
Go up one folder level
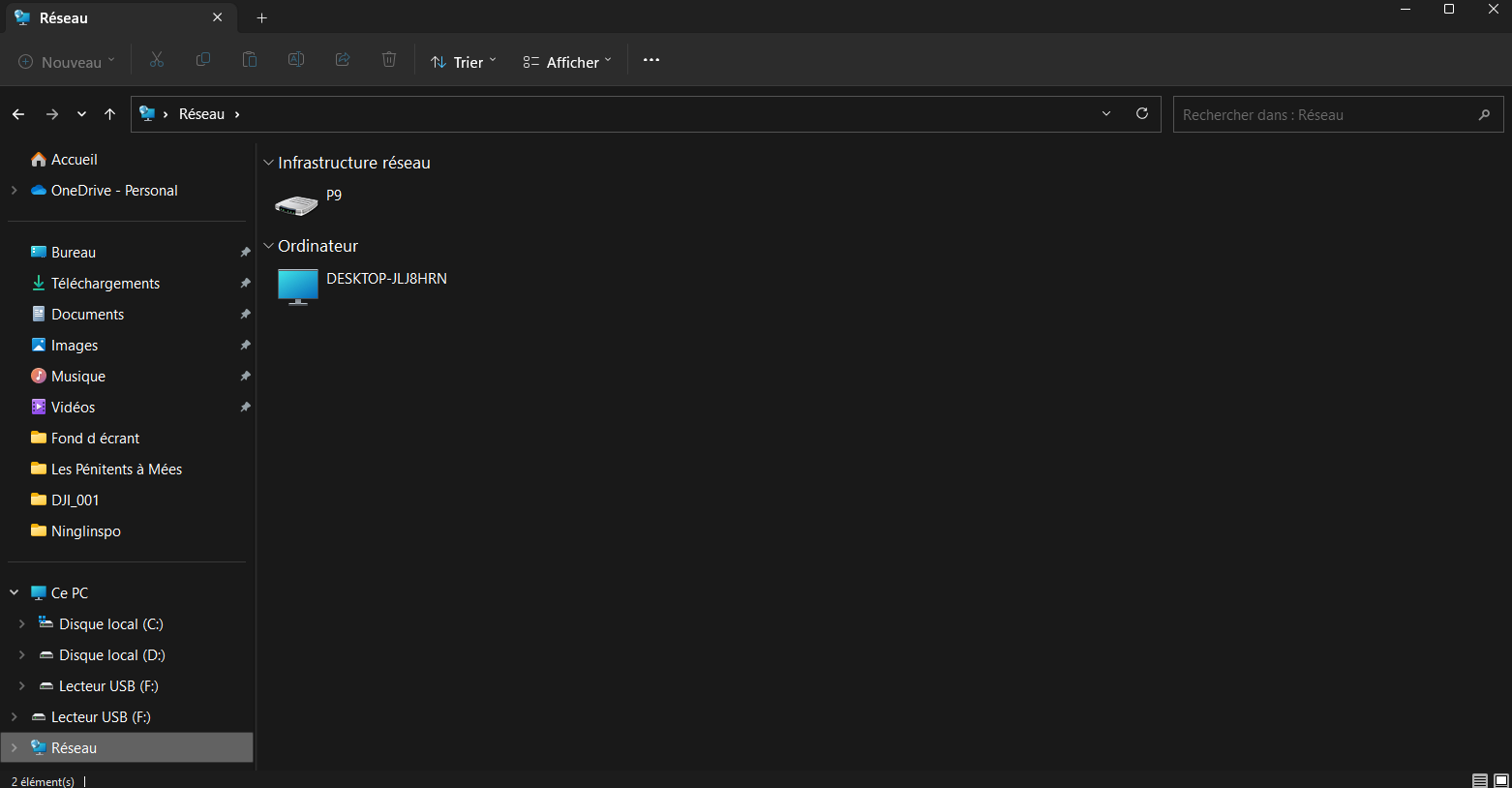[x=110, y=114]
